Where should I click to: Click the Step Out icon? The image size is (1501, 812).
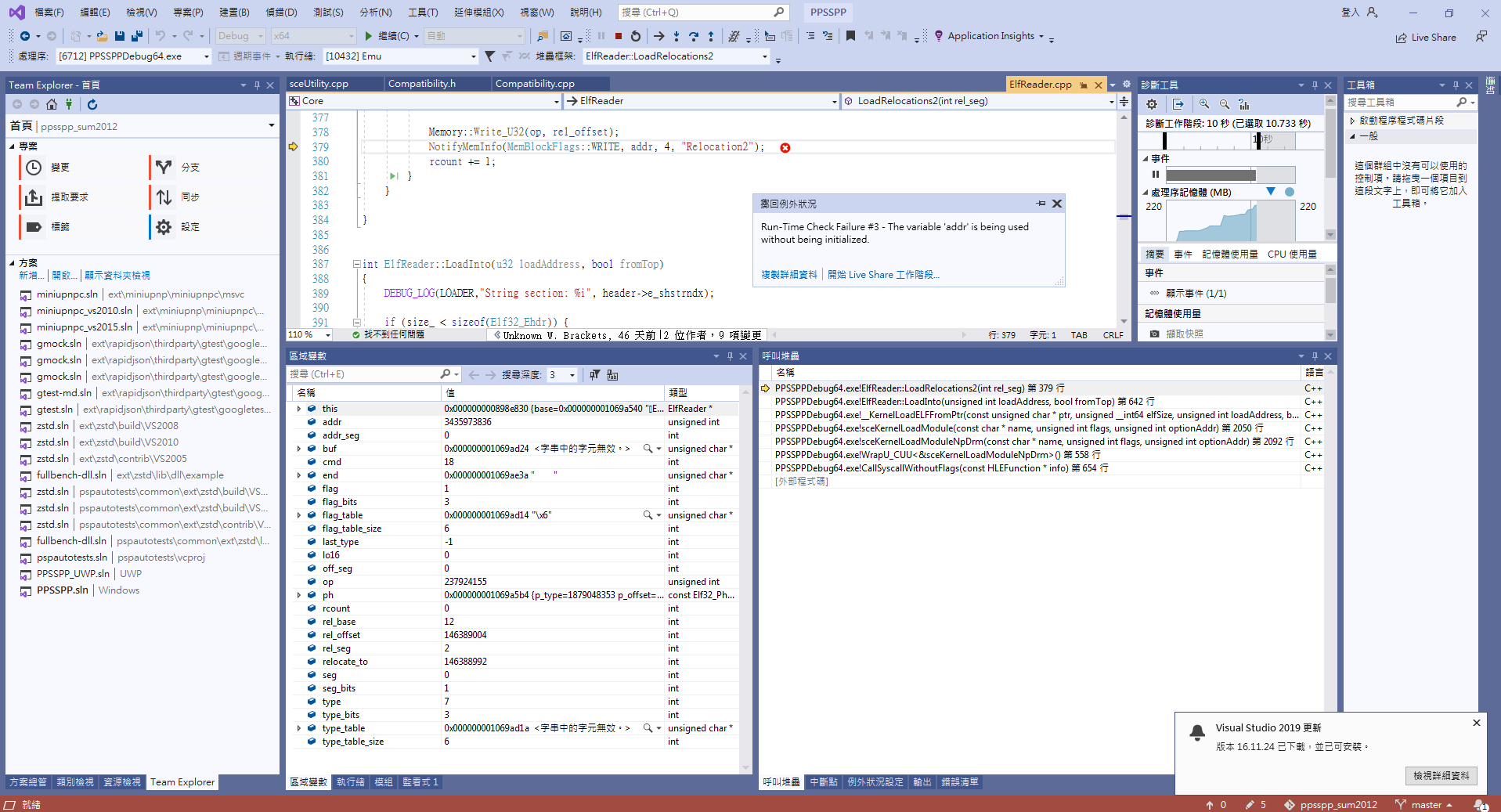pos(711,36)
